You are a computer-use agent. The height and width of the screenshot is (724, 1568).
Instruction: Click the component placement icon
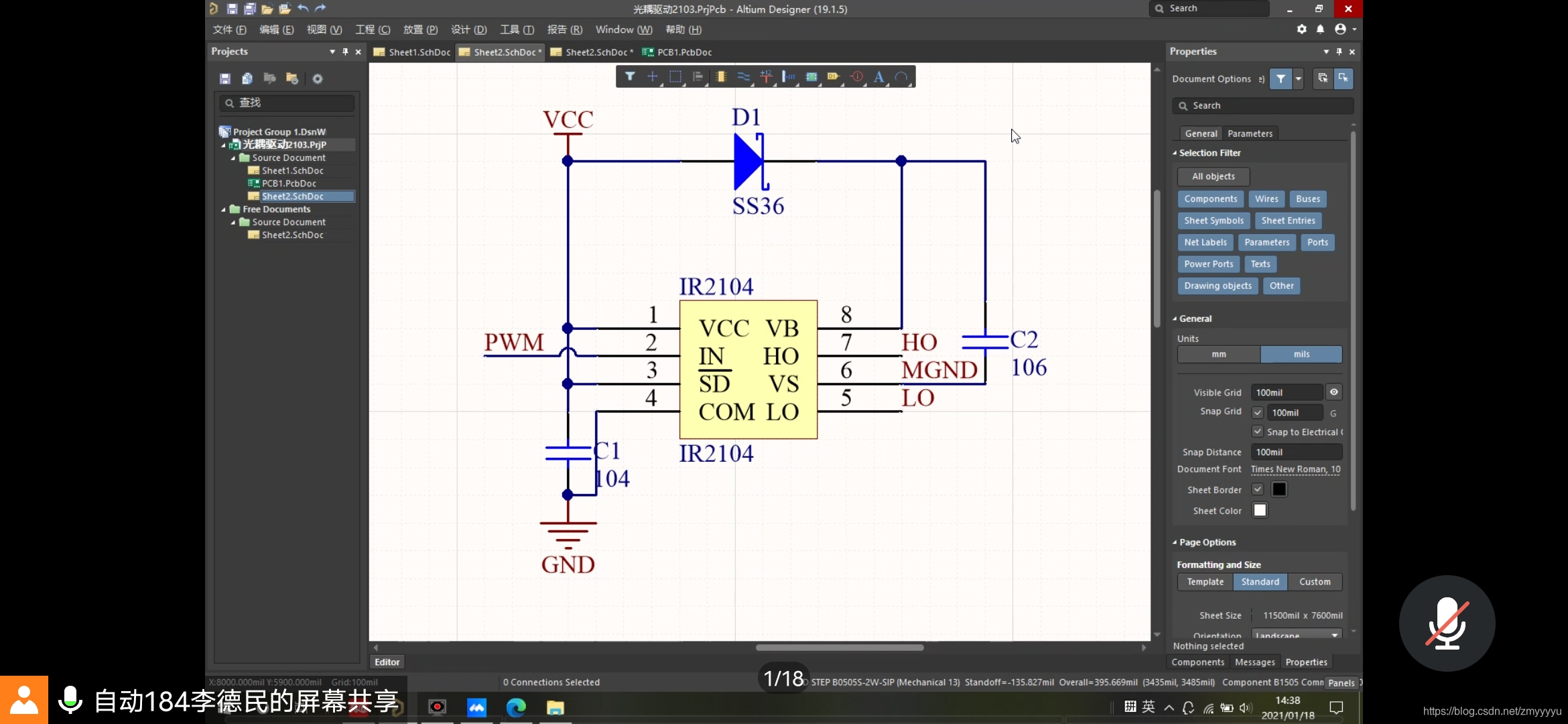coord(720,77)
